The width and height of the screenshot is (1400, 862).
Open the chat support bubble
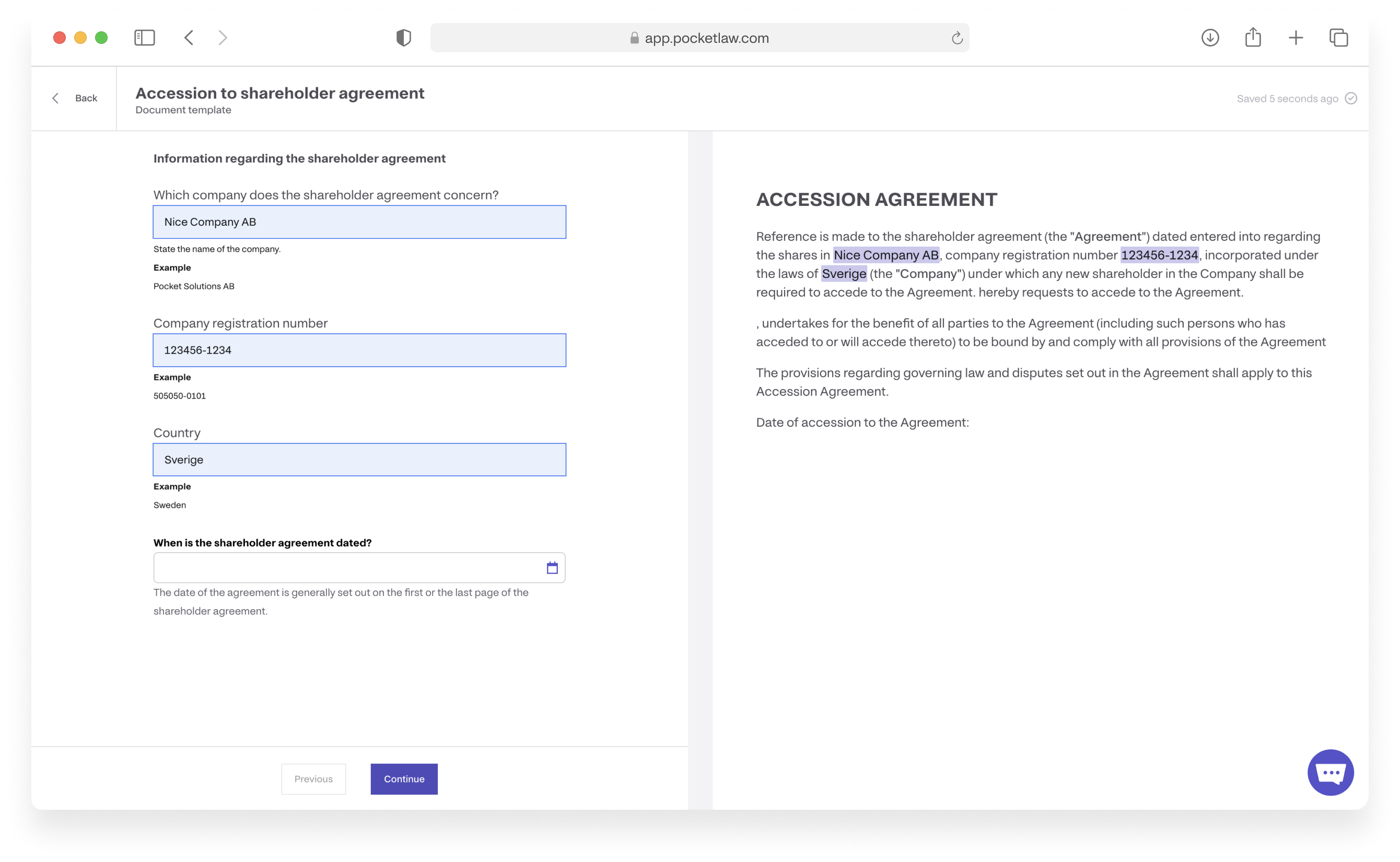click(1331, 773)
